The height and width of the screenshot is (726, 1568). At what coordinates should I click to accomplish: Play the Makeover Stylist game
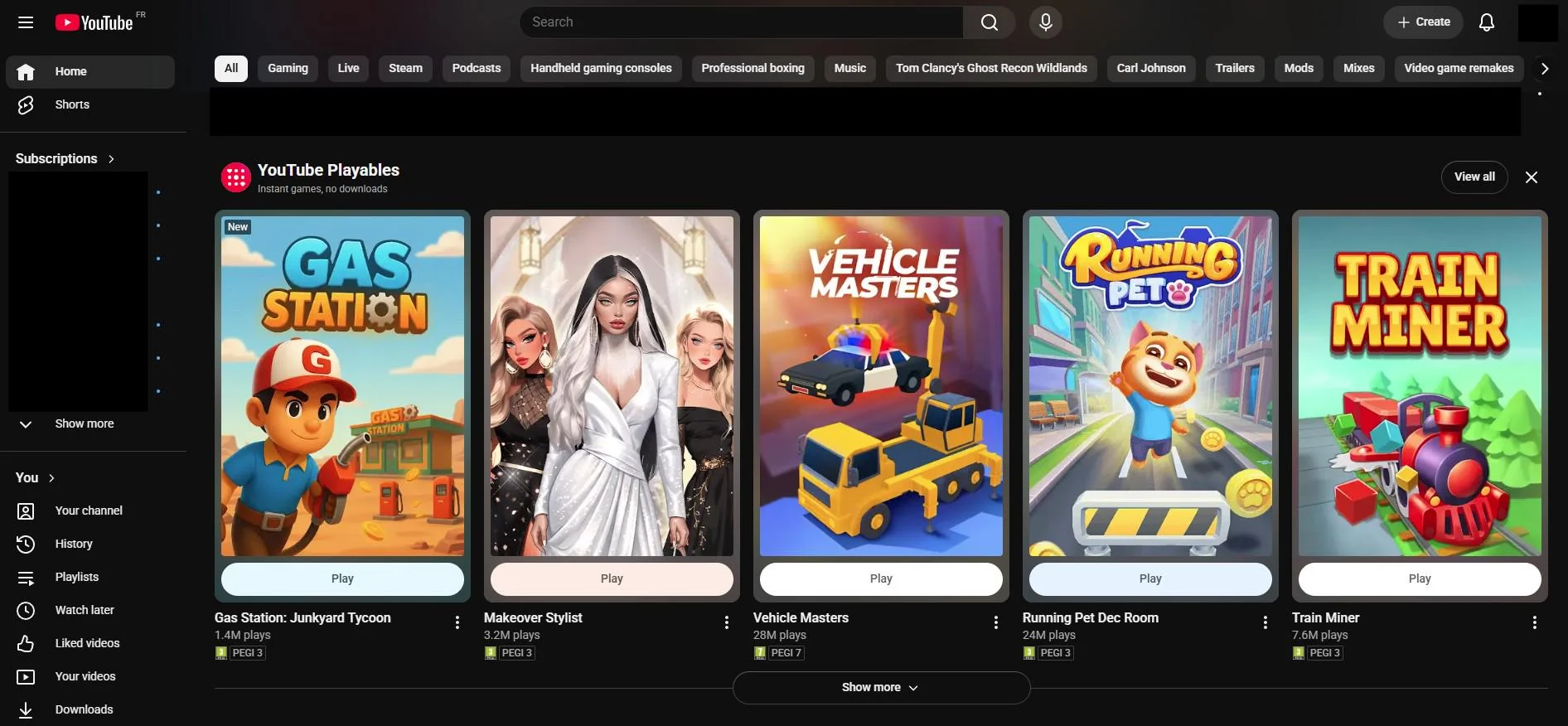(x=612, y=579)
